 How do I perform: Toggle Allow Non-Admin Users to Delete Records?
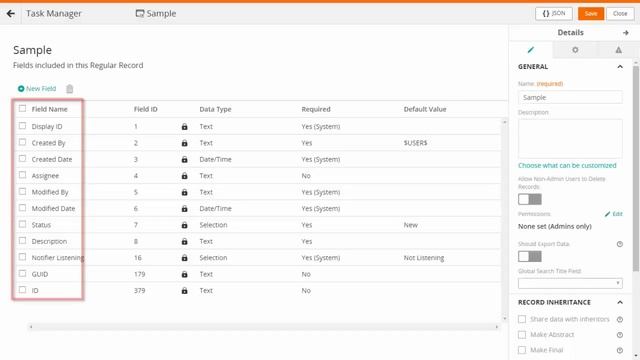point(530,199)
